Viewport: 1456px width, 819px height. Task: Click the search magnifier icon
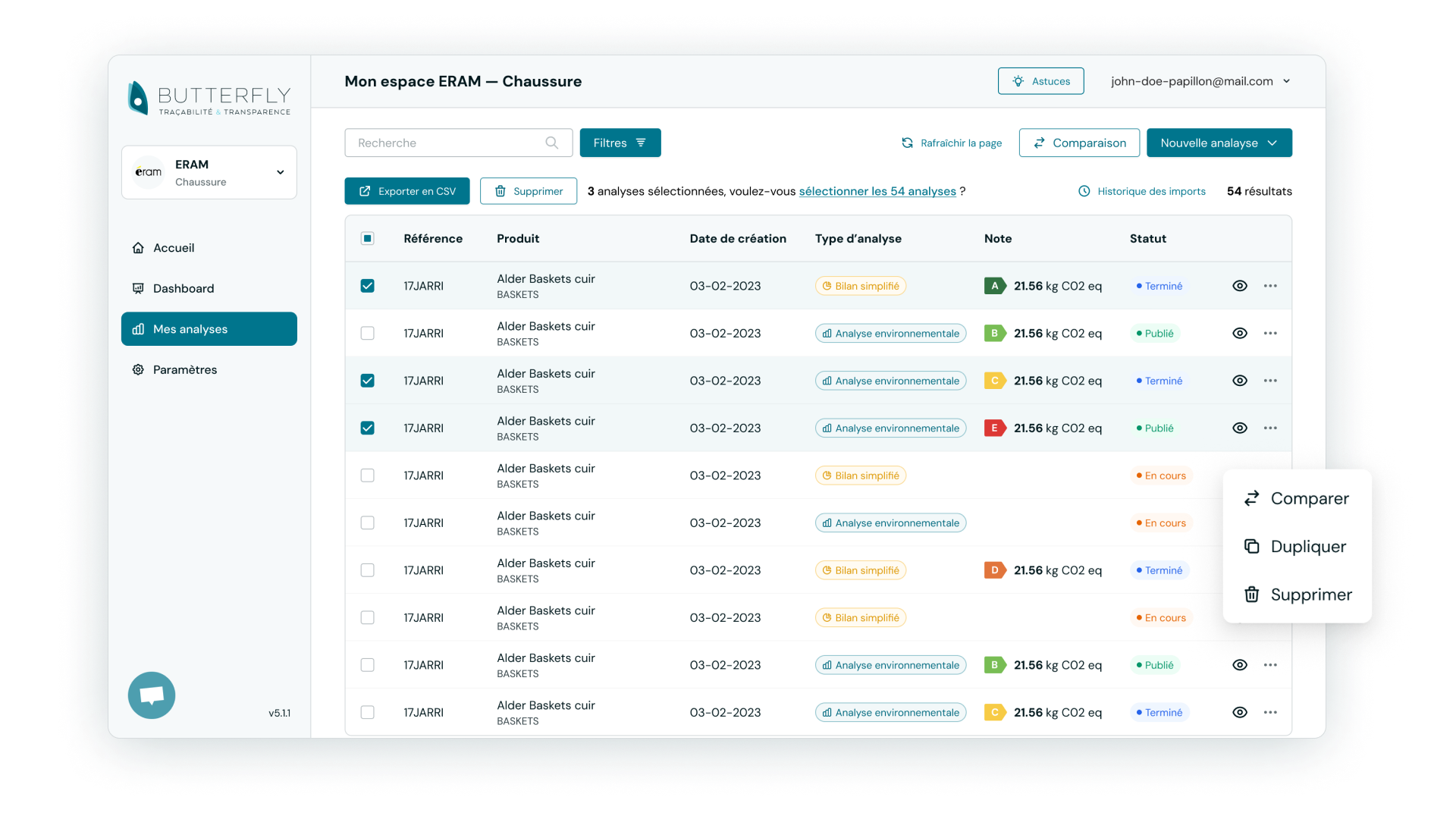(x=552, y=143)
